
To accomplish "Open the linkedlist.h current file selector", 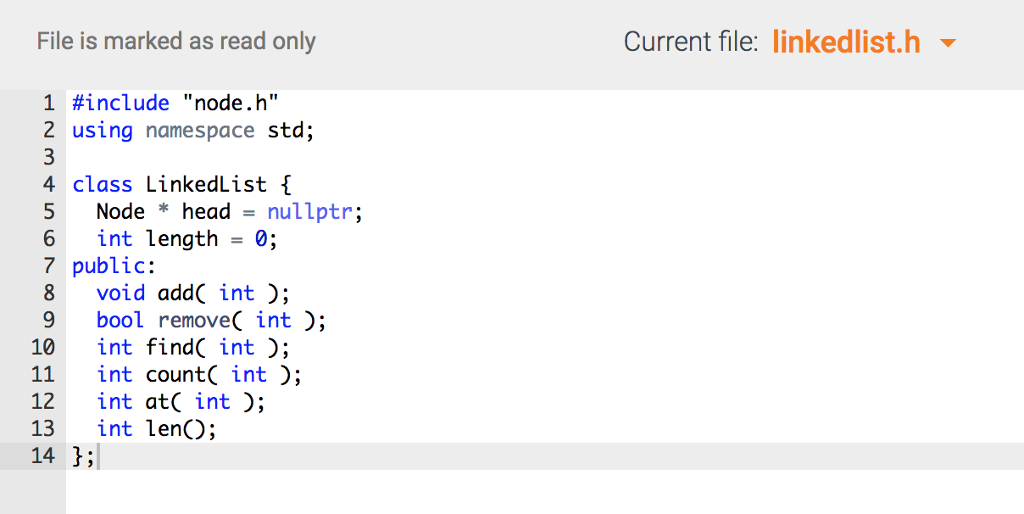I will [x=846, y=42].
